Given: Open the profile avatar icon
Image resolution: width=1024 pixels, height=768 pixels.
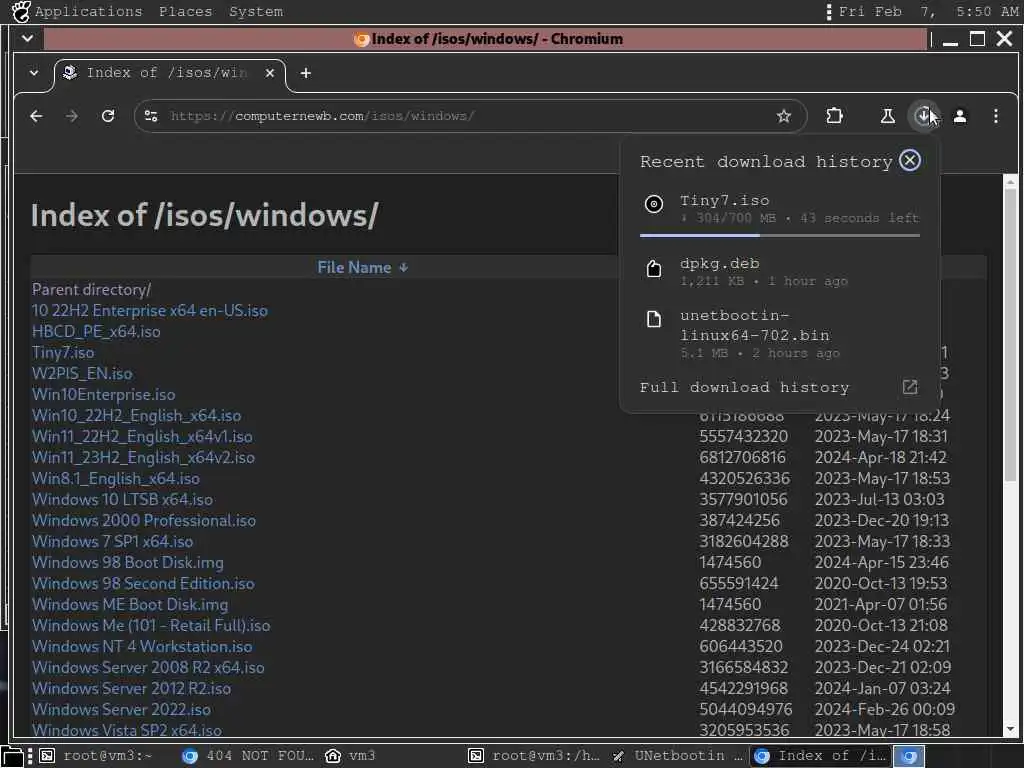Looking at the screenshot, I should [959, 116].
